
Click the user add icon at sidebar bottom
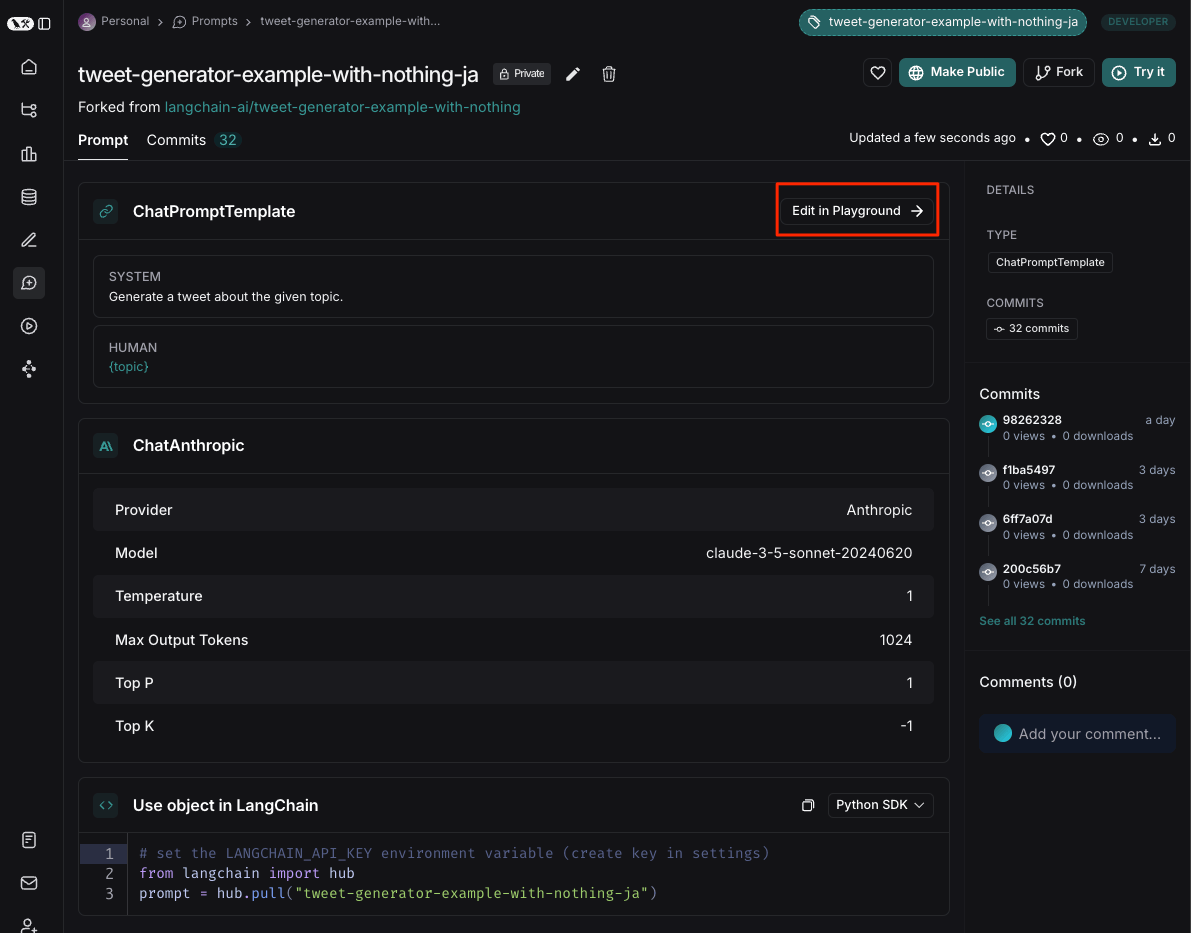click(x=29, y=925)
